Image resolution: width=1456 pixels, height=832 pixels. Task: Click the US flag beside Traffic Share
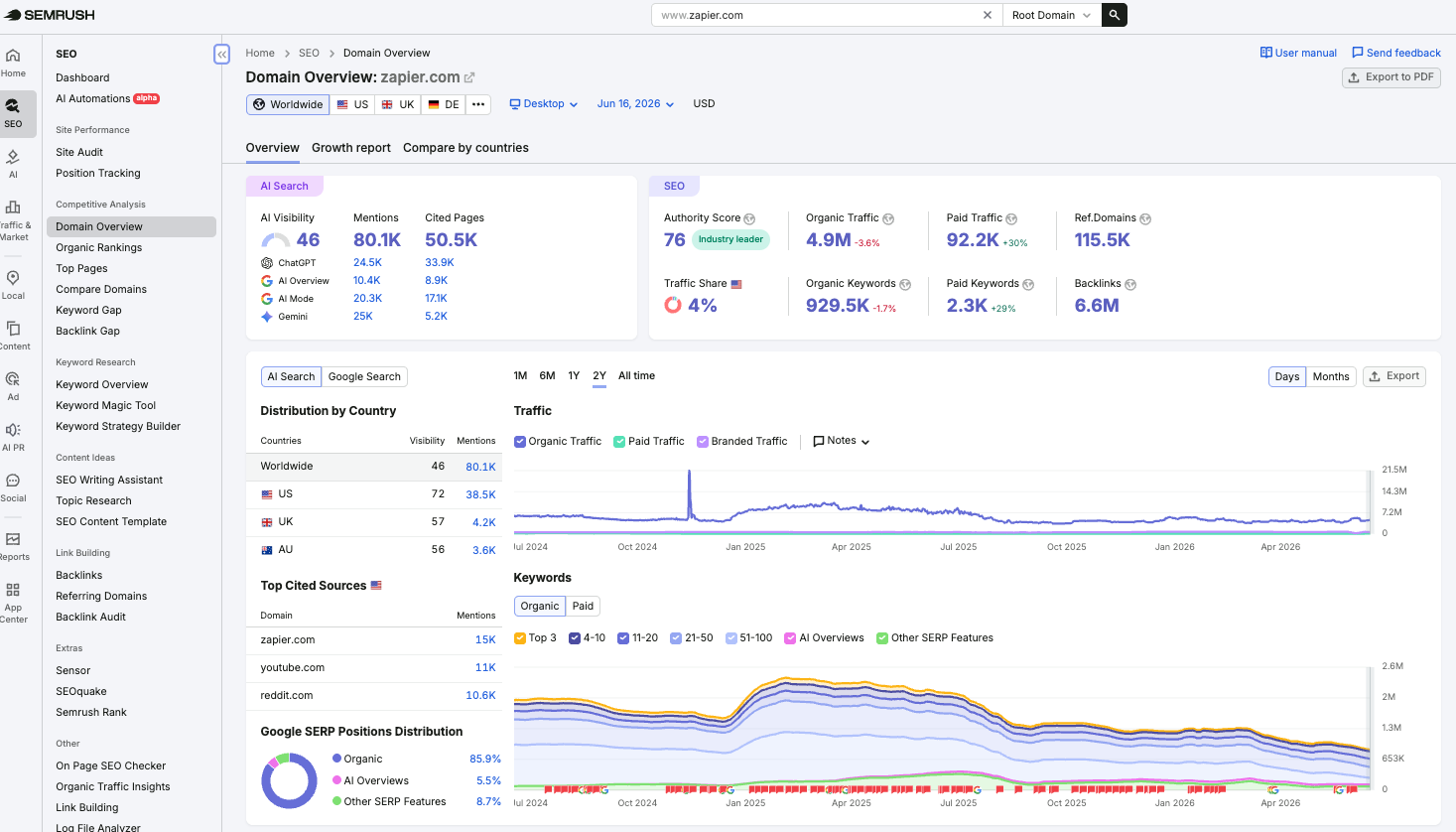coord(736,284)
